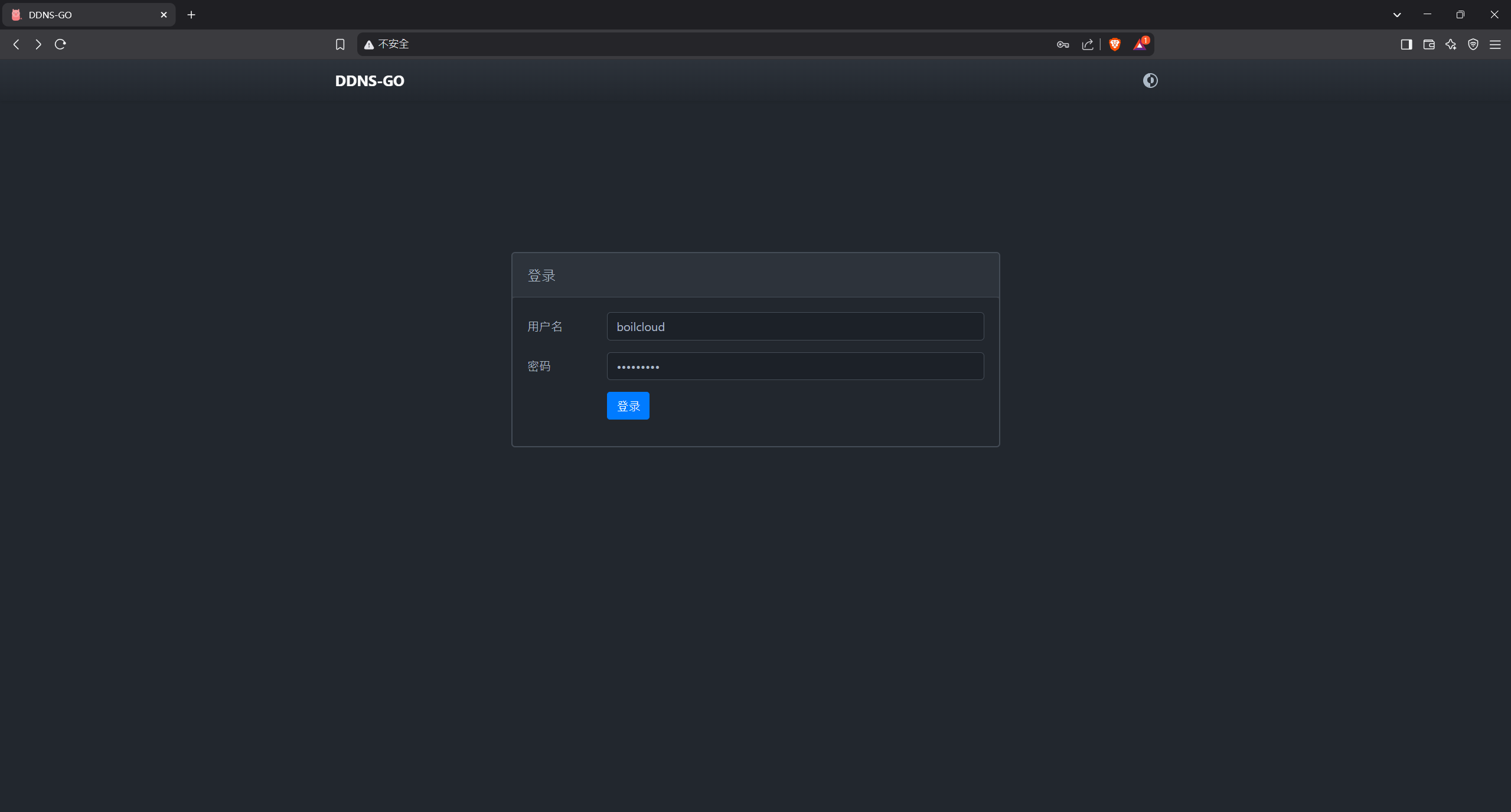Go forward with browser forward arrow
This screenshot has width=1511, height=812.
(38, 44)
